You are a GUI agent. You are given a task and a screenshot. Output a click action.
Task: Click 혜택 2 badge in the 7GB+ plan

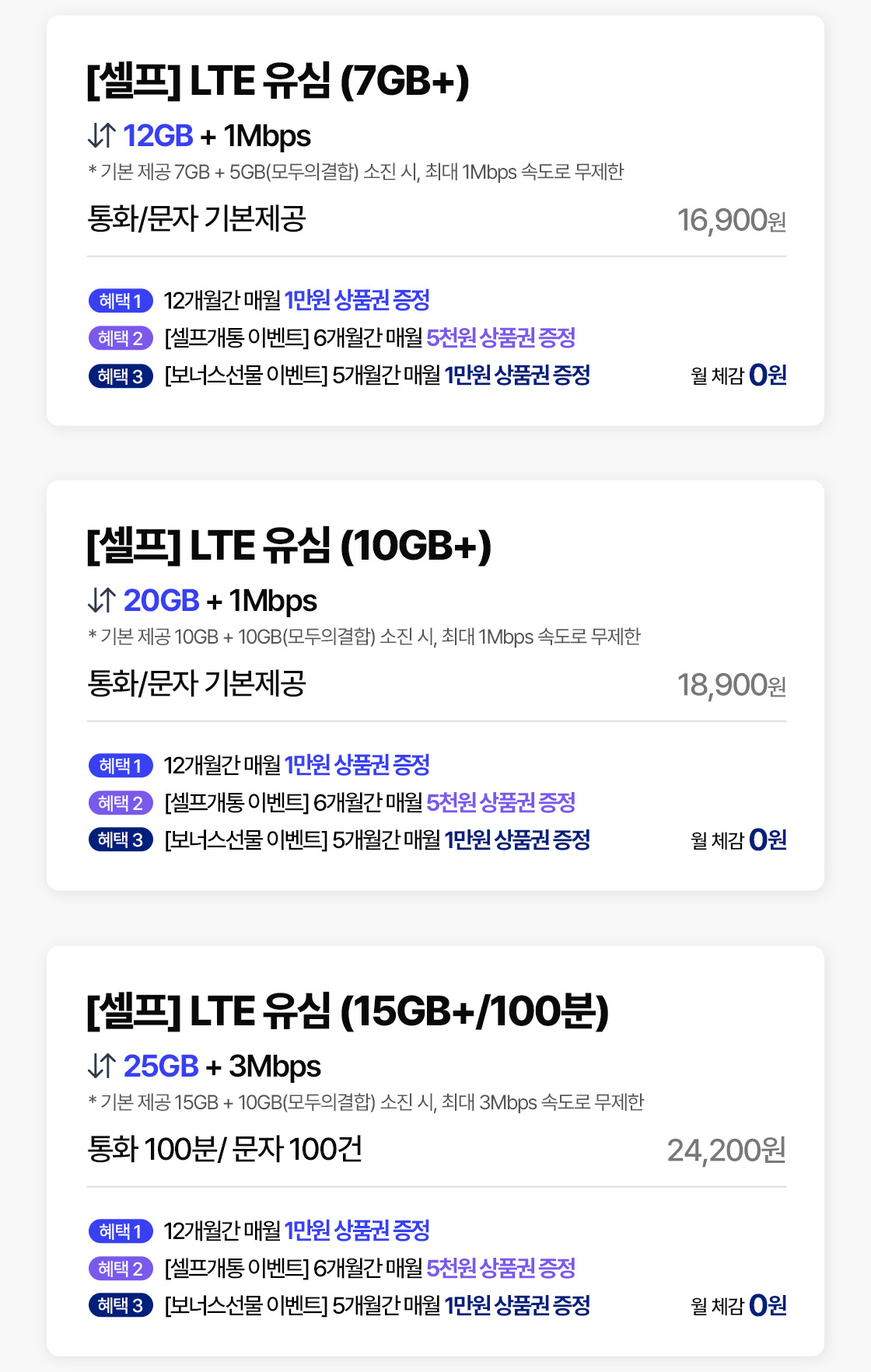[121, 338]
